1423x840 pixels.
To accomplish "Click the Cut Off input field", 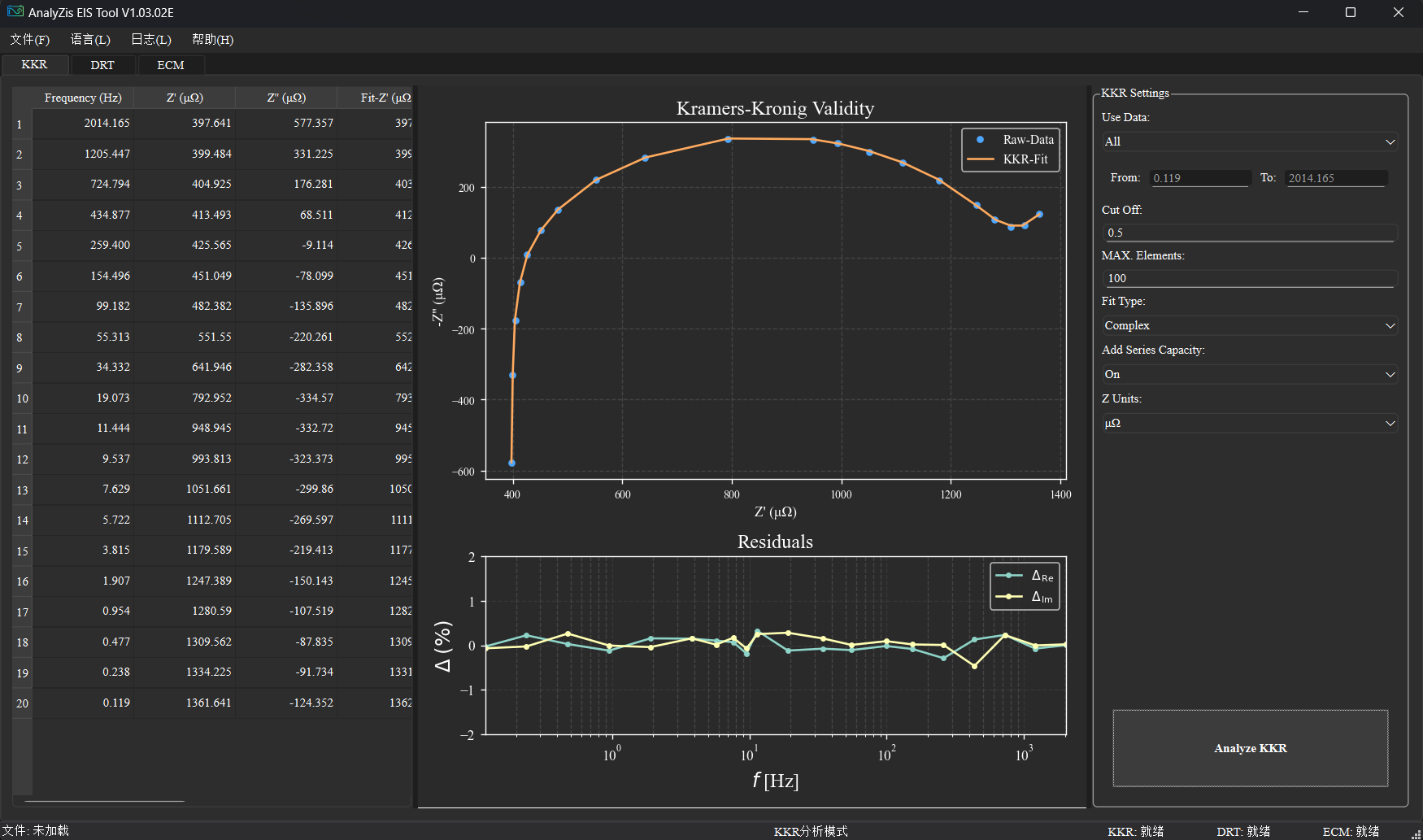I will (1249, 233).
